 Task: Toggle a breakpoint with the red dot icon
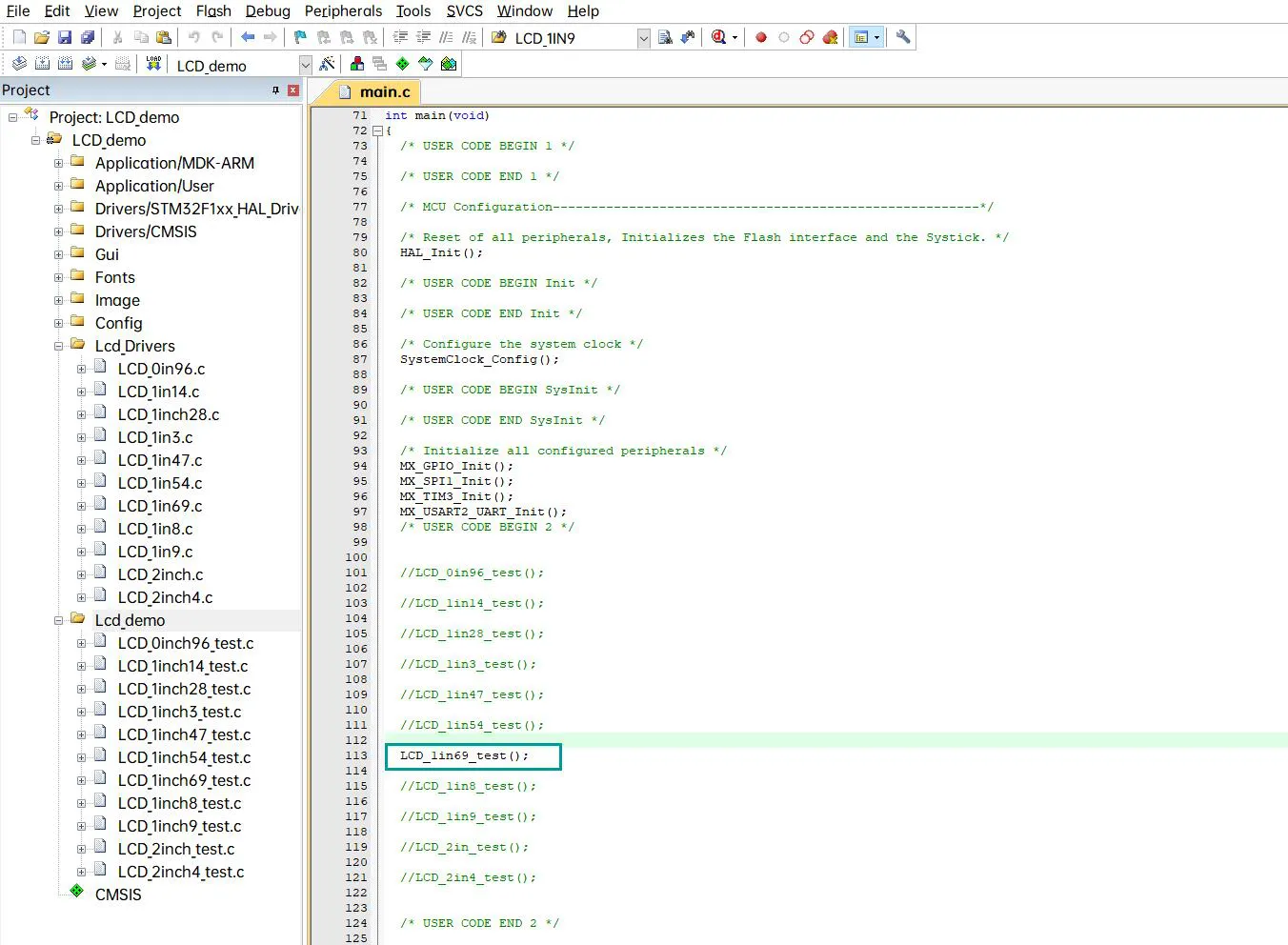coord(761,37)
